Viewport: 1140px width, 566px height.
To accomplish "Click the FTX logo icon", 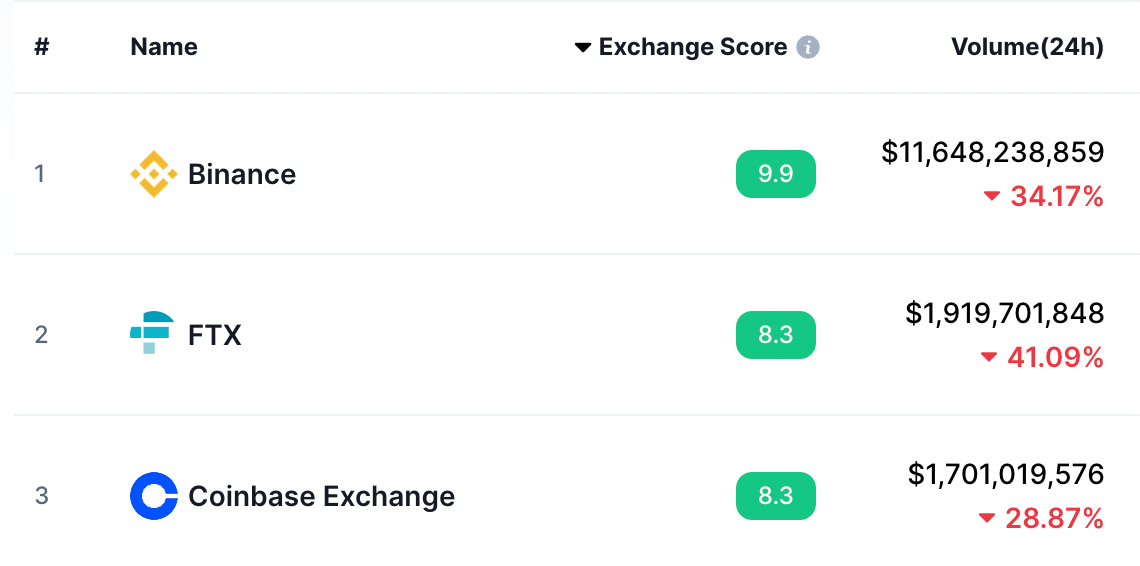I will click(152, 332).
